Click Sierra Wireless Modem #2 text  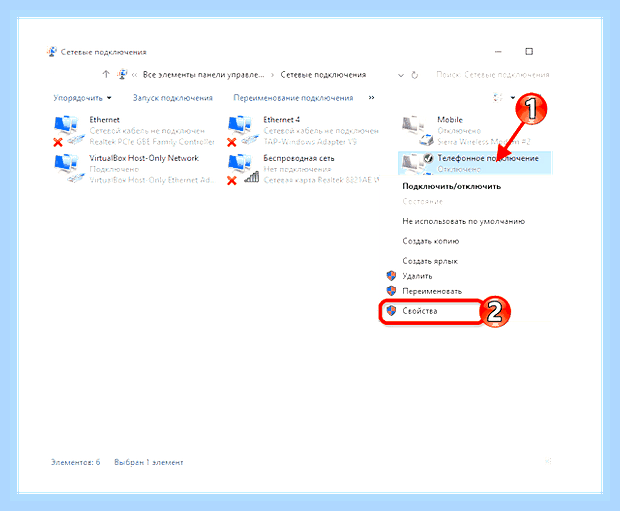(484, 142)
